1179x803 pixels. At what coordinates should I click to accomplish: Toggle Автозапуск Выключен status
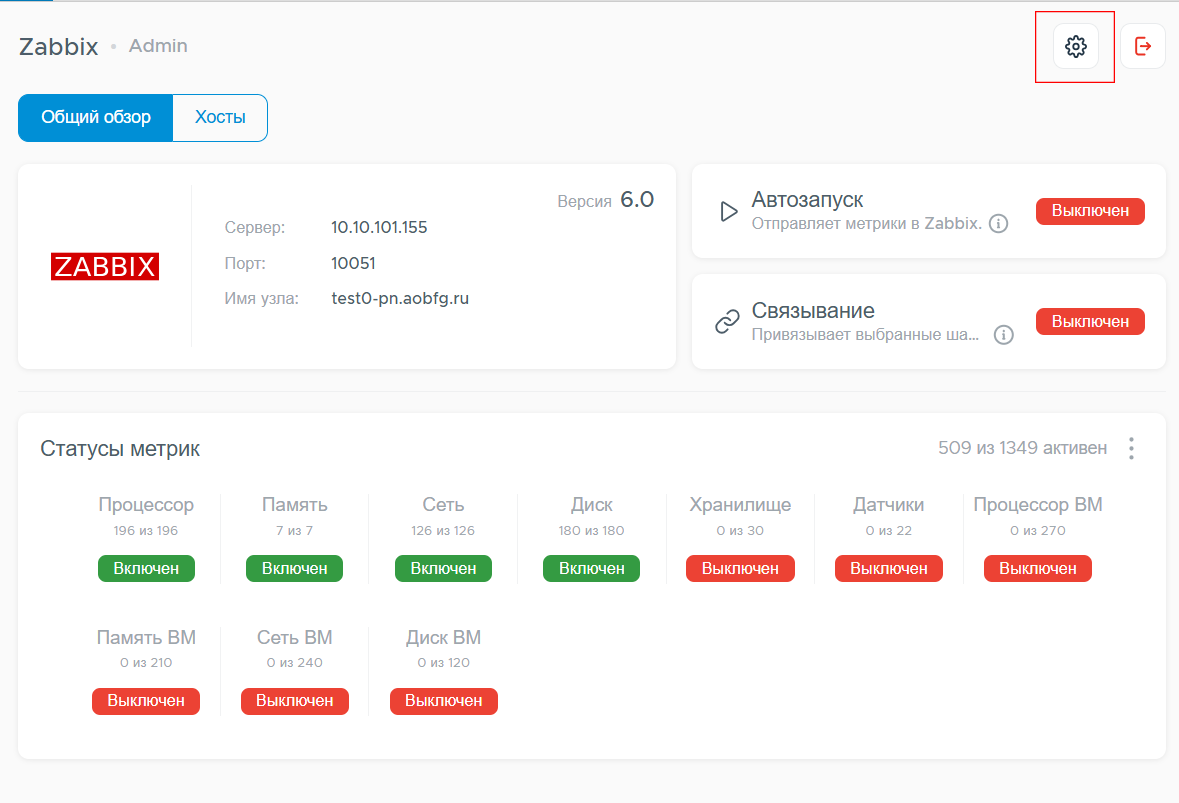1090,211
